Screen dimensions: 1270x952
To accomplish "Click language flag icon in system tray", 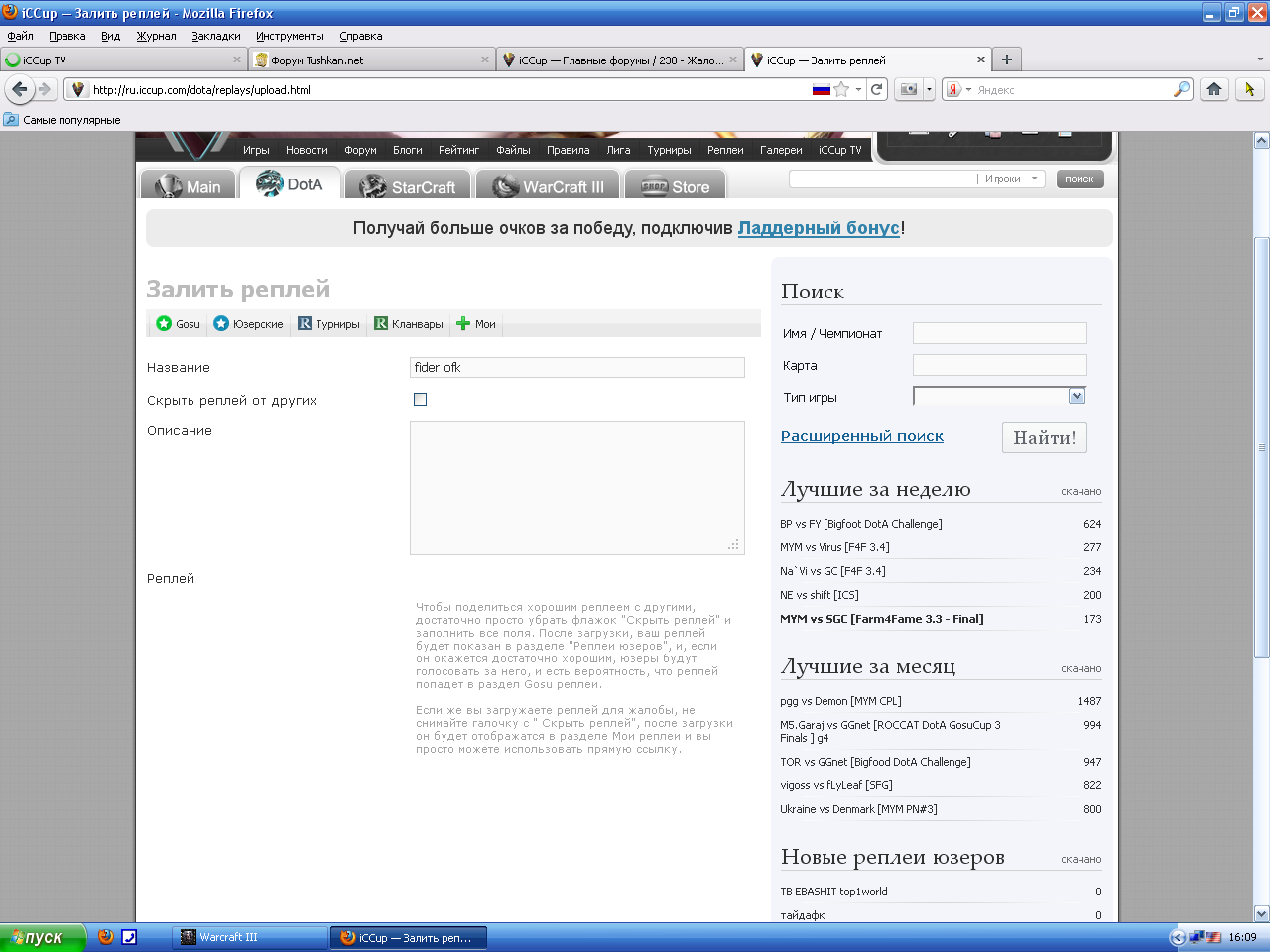I will [1213, 936].
